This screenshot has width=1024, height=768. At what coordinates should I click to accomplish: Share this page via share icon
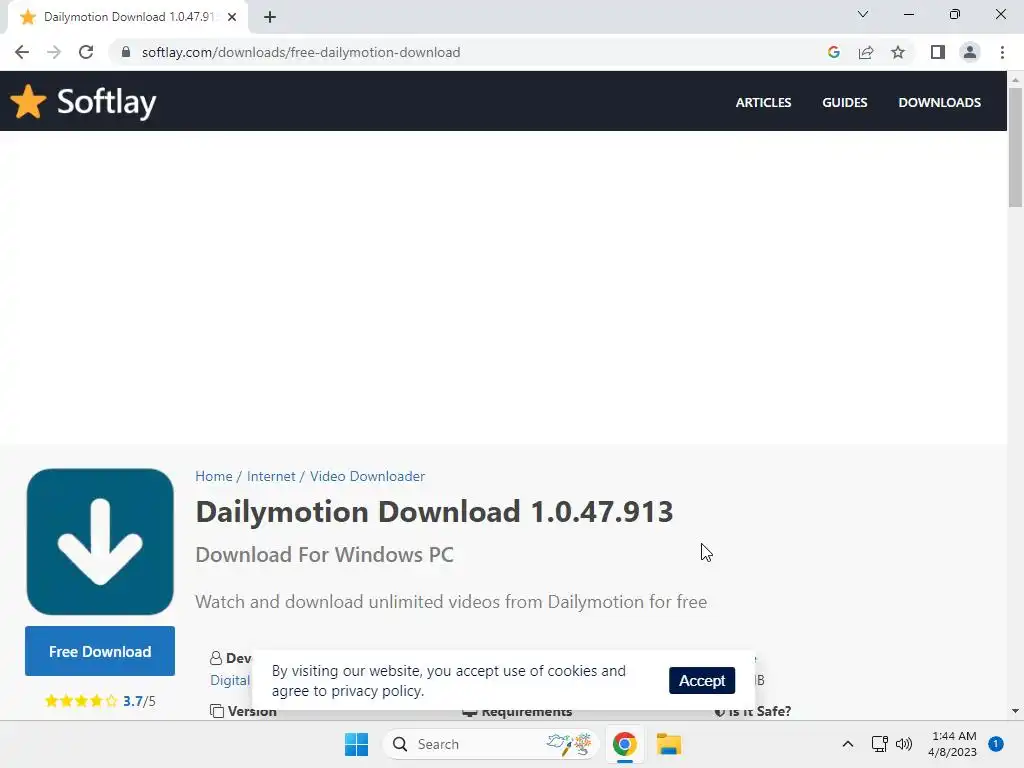[866, 52]
